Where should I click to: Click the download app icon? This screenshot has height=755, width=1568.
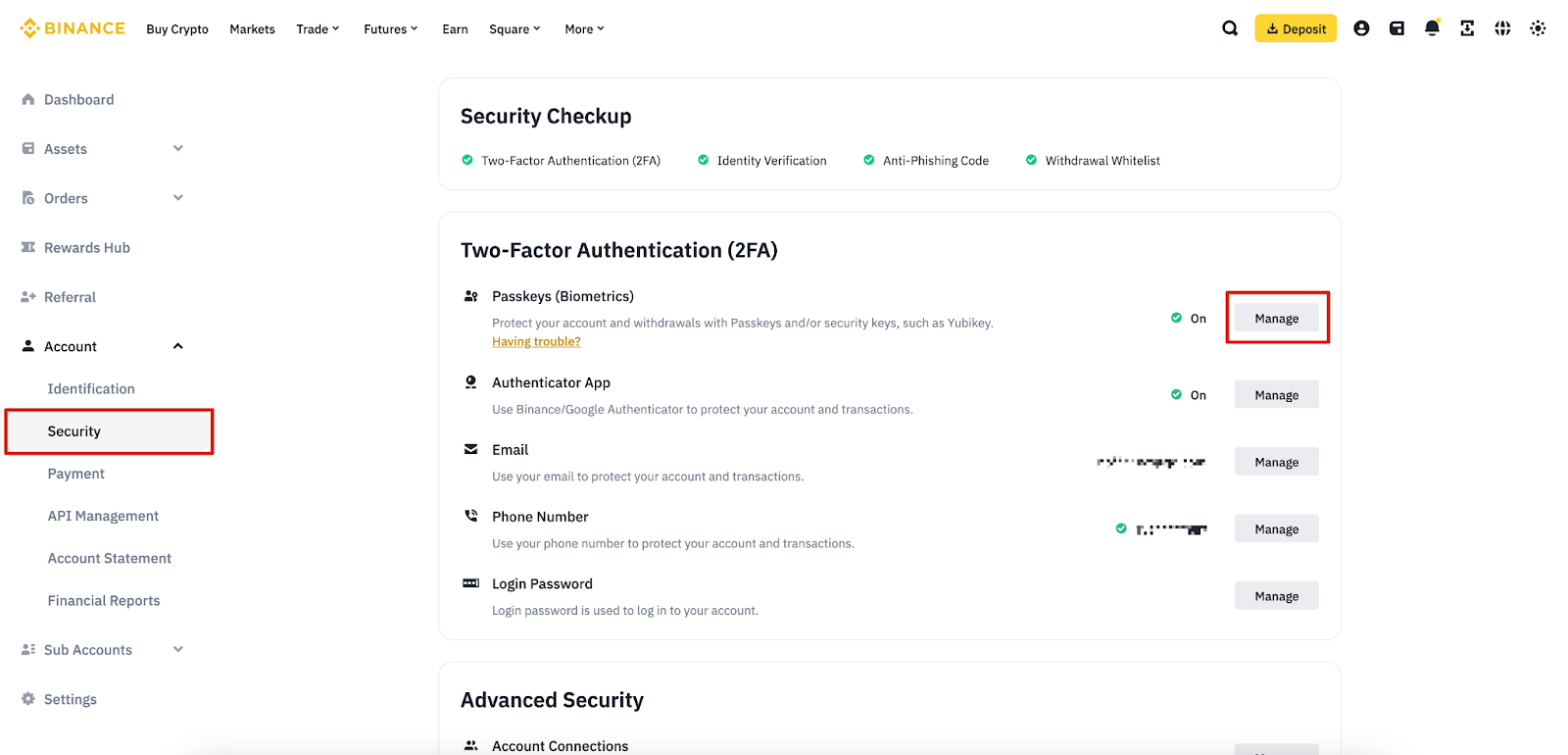1467,28
